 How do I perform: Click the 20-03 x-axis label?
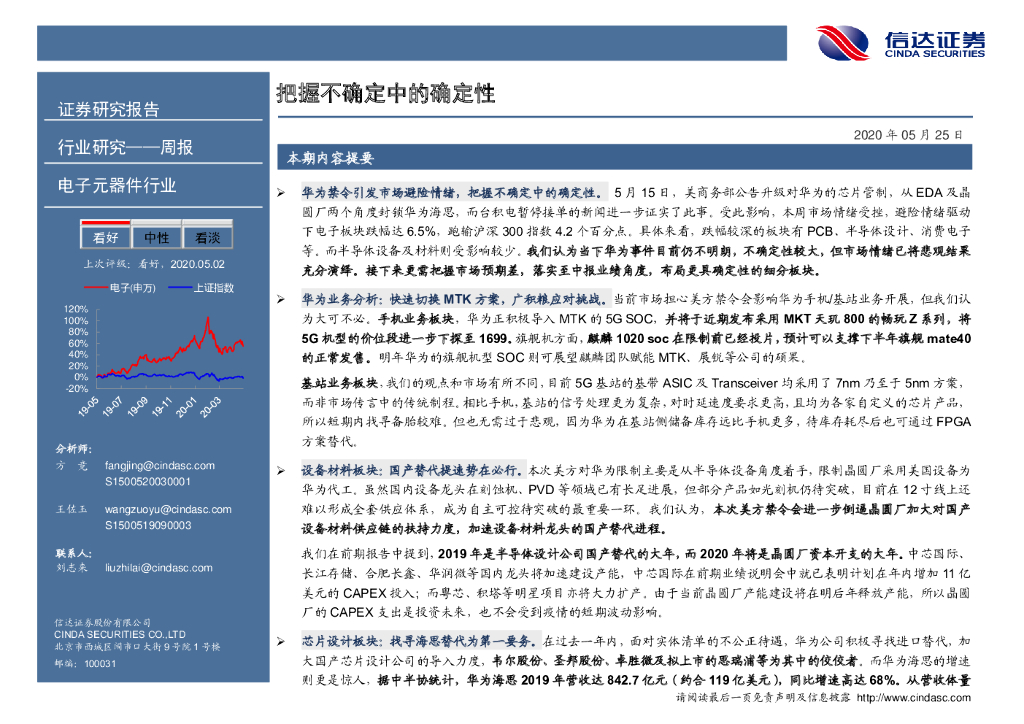(210, 406)
